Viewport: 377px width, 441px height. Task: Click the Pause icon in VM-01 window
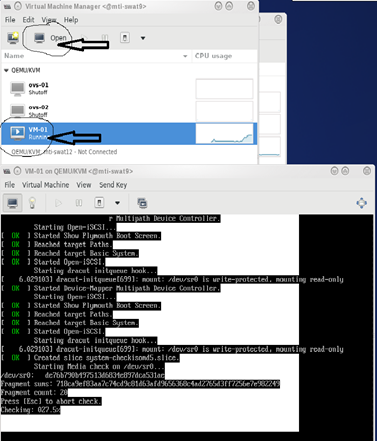click(79, 203)
